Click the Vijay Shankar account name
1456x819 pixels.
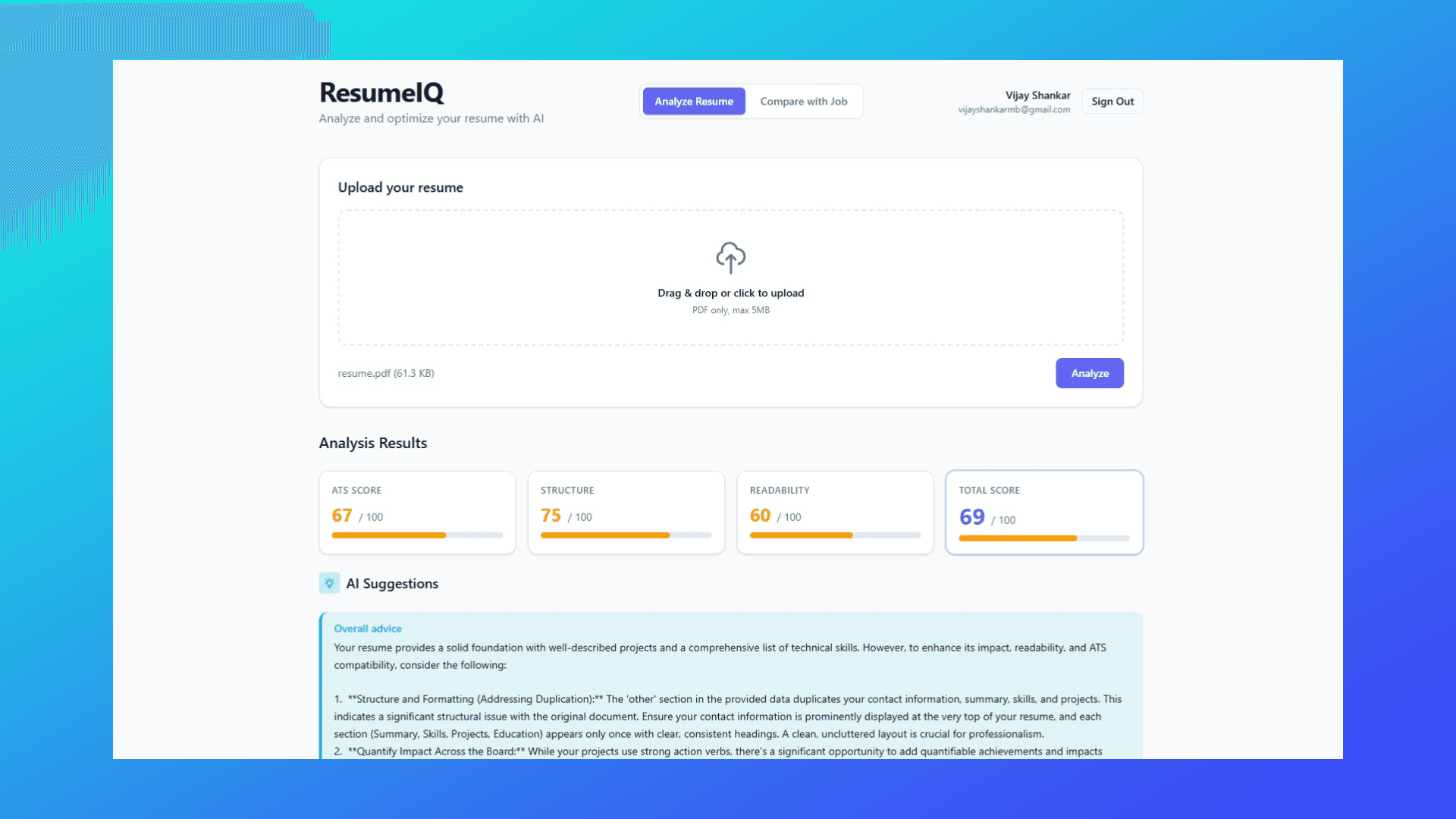[x=1037, y=95]
